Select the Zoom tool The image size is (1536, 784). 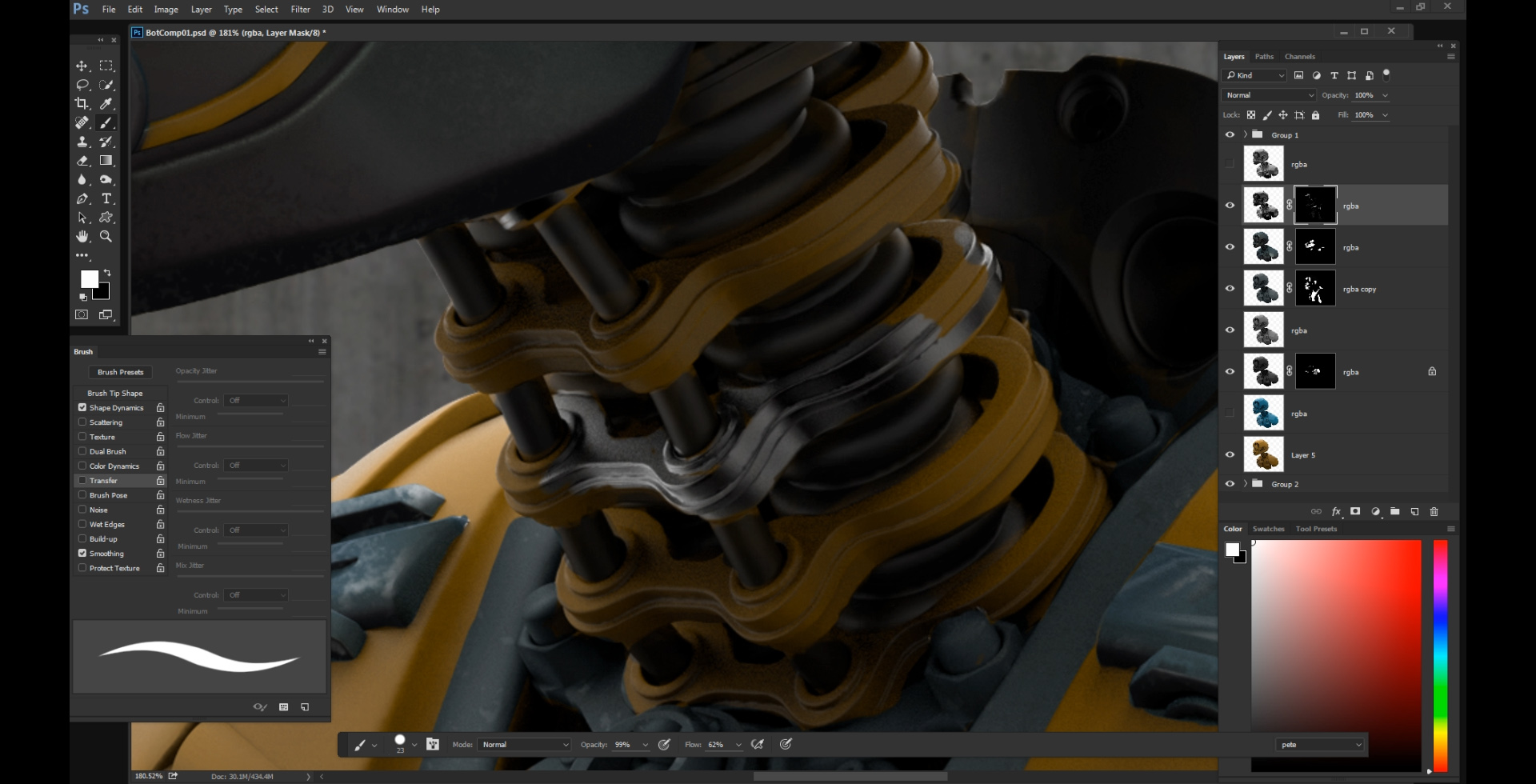(x=106, y=237)
